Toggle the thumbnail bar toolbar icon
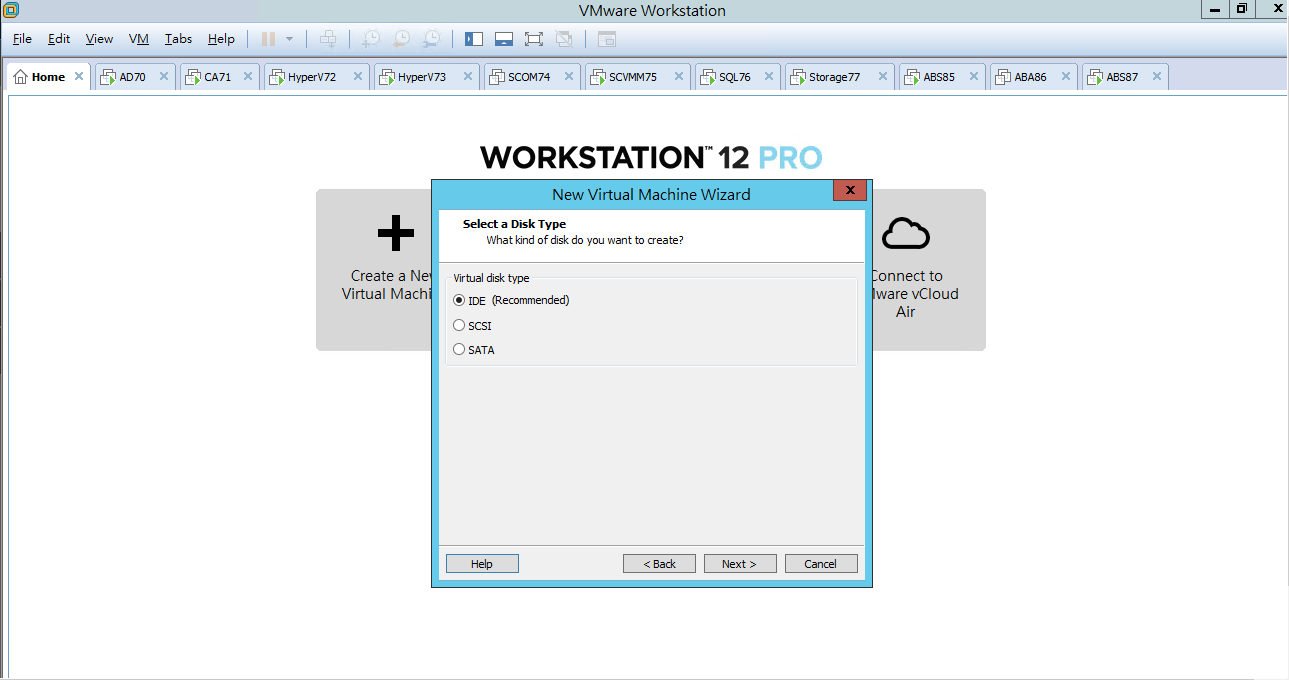The image size is (1289, 680). 504,39
